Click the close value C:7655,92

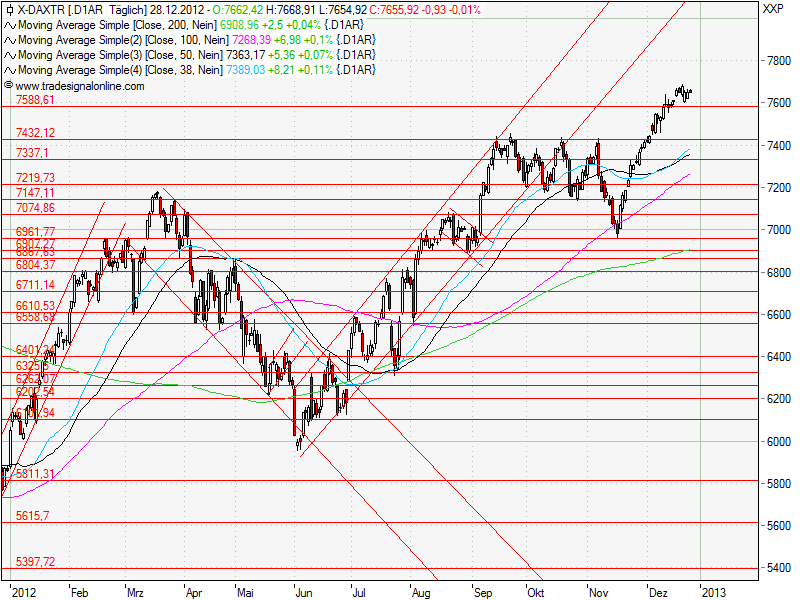393,10
